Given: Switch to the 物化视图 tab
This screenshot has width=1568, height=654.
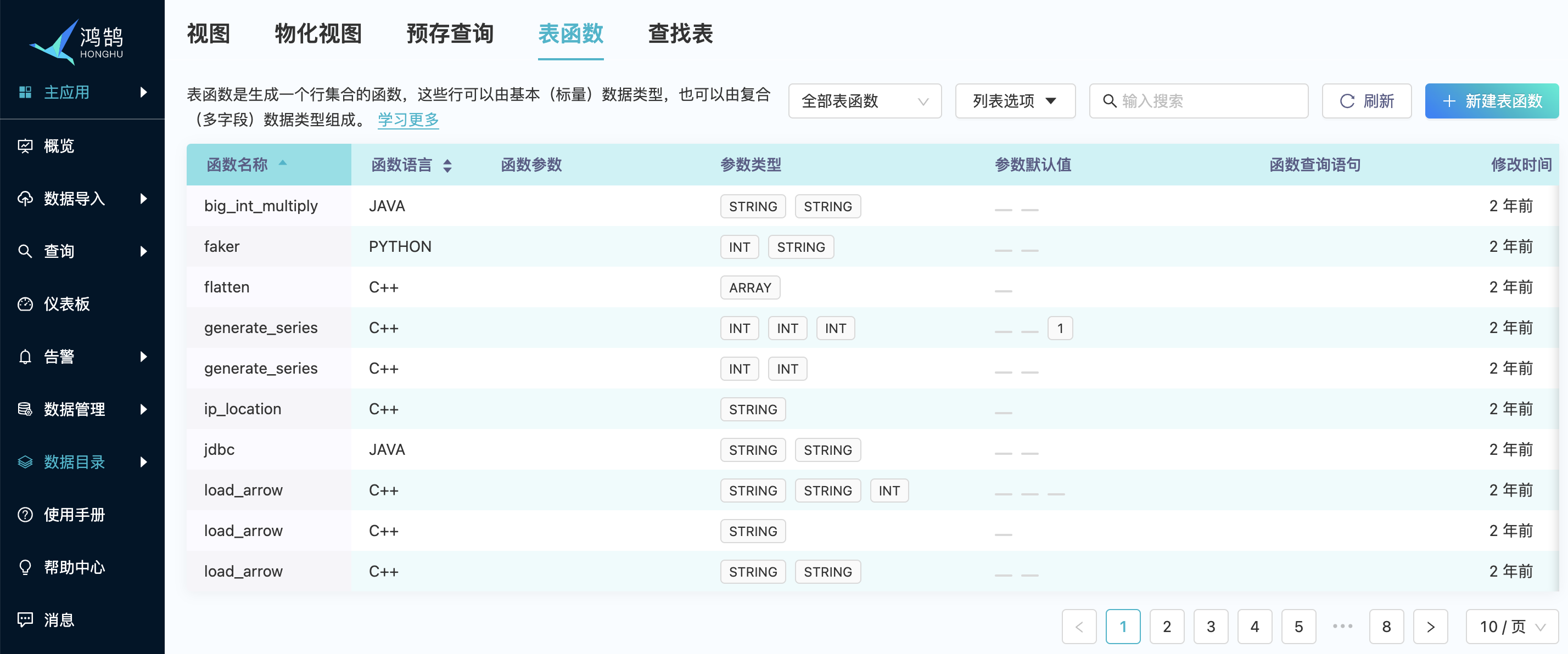Looking at the screenshot, I should tap(318, 33).
